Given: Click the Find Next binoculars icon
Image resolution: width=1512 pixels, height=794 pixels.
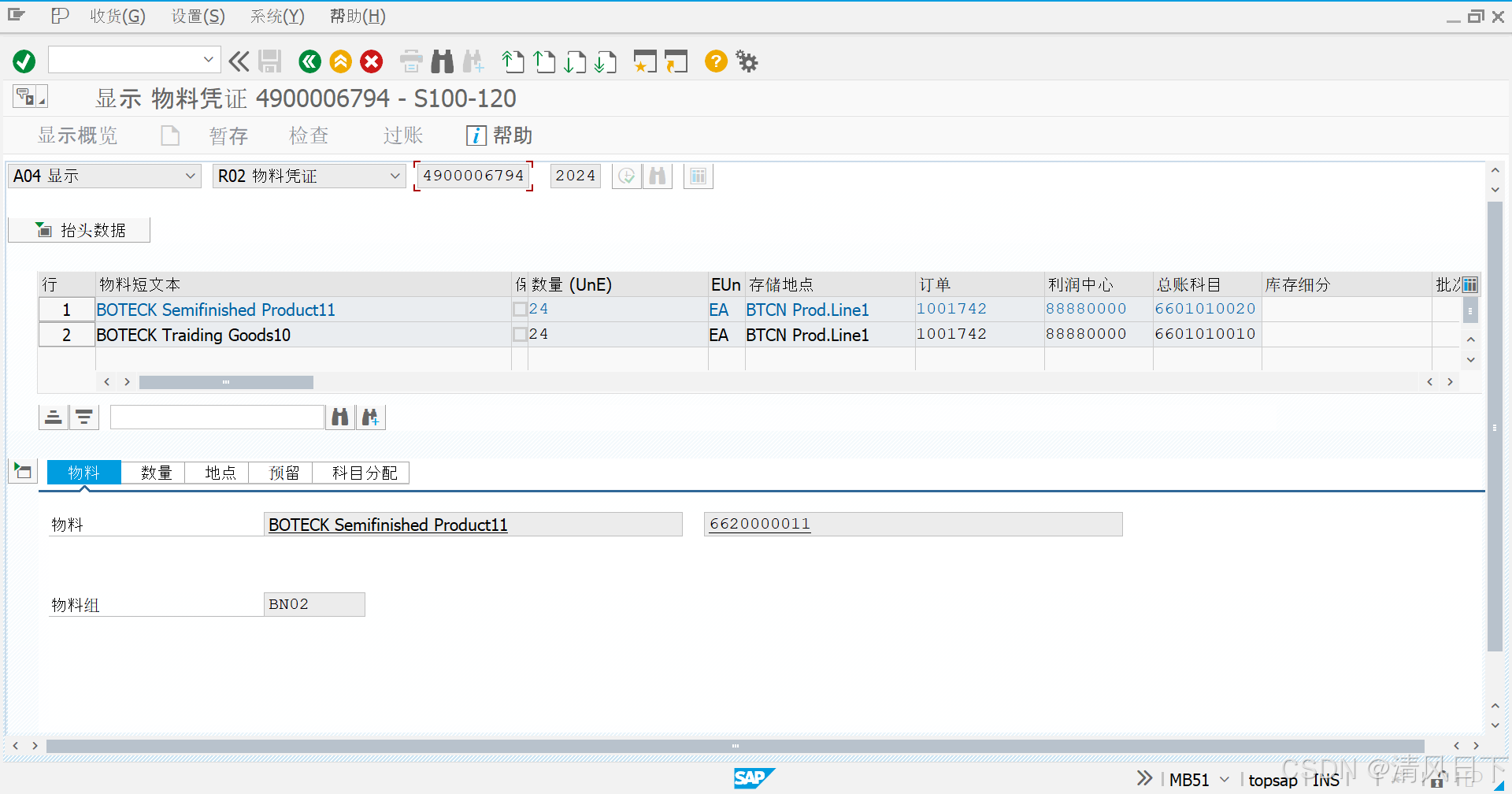Looking at the screenshot, I should click(473, 61).
